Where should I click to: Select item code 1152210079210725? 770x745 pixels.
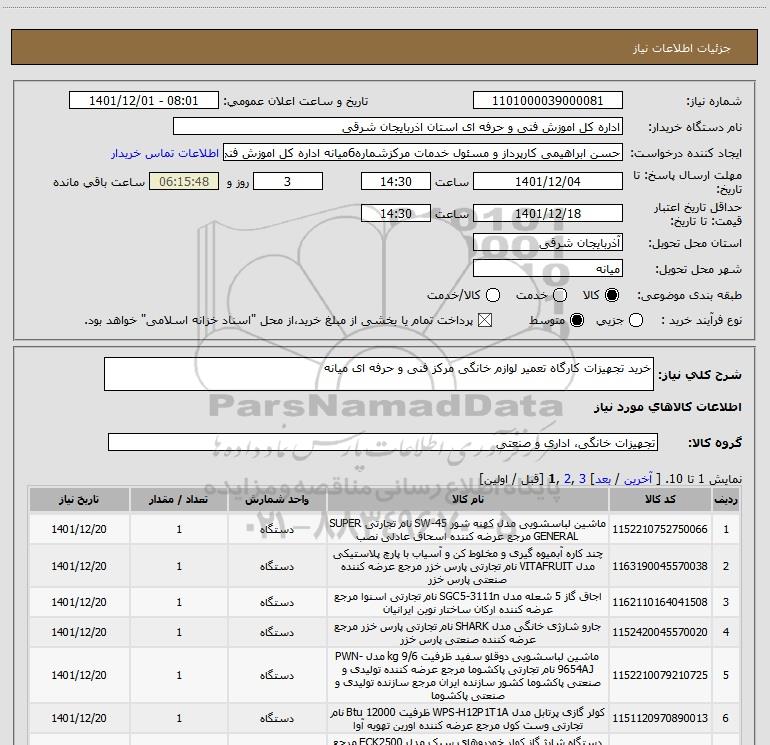pyautogui.click(x=660, y=675)
